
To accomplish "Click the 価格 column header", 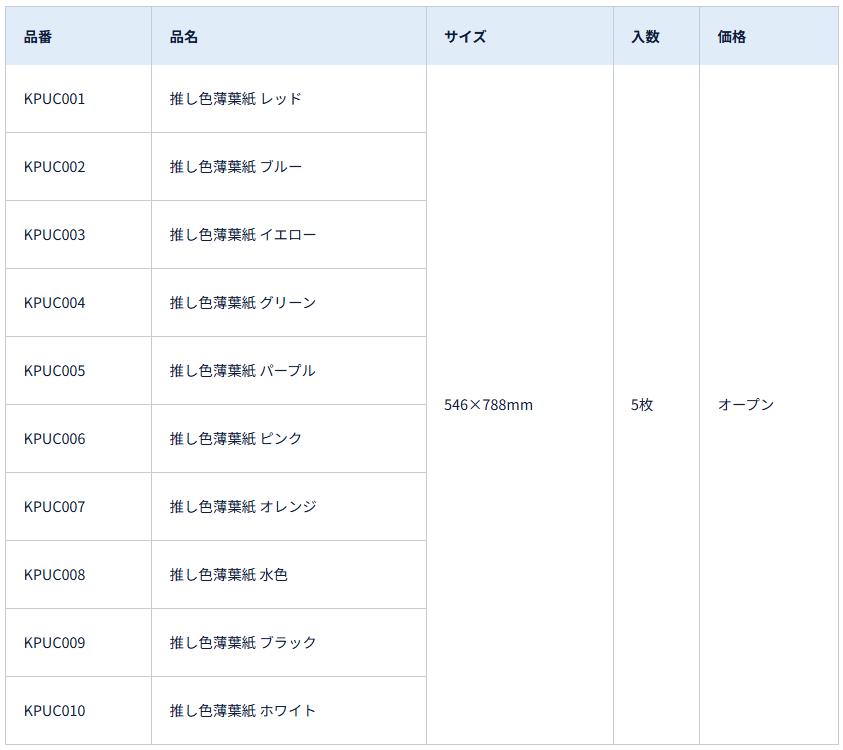I will tap(732, 37).
